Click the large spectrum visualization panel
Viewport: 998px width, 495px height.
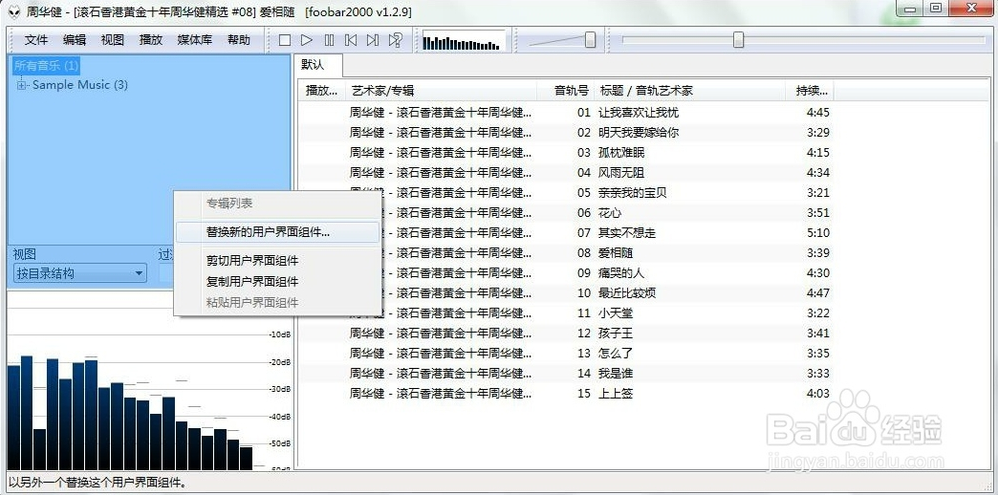(150, 382)
